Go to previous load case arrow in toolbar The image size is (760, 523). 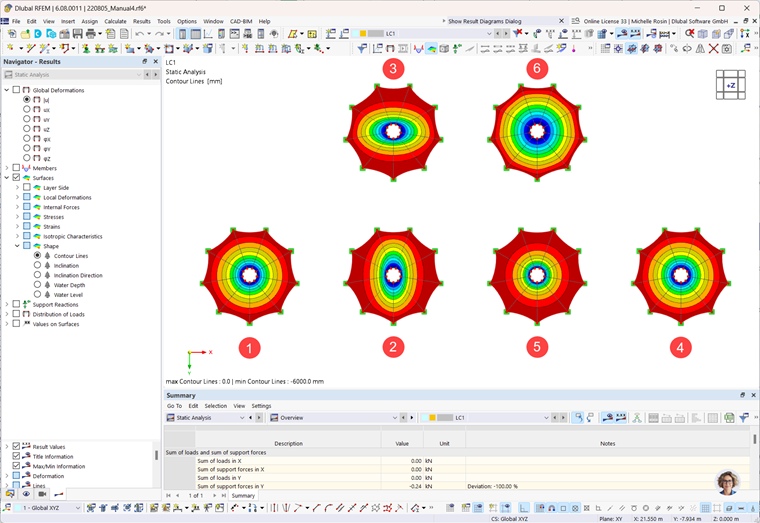(x=497, y=33)
